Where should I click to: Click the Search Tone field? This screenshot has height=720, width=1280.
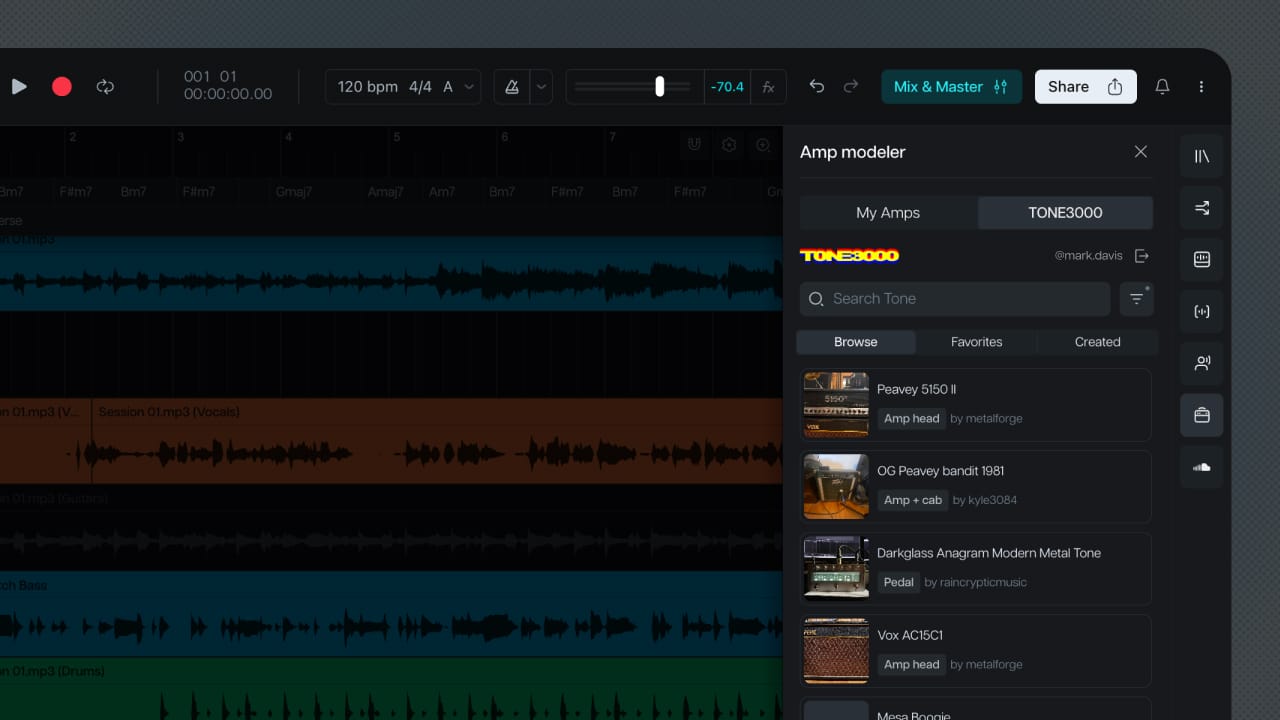point(955,299)
